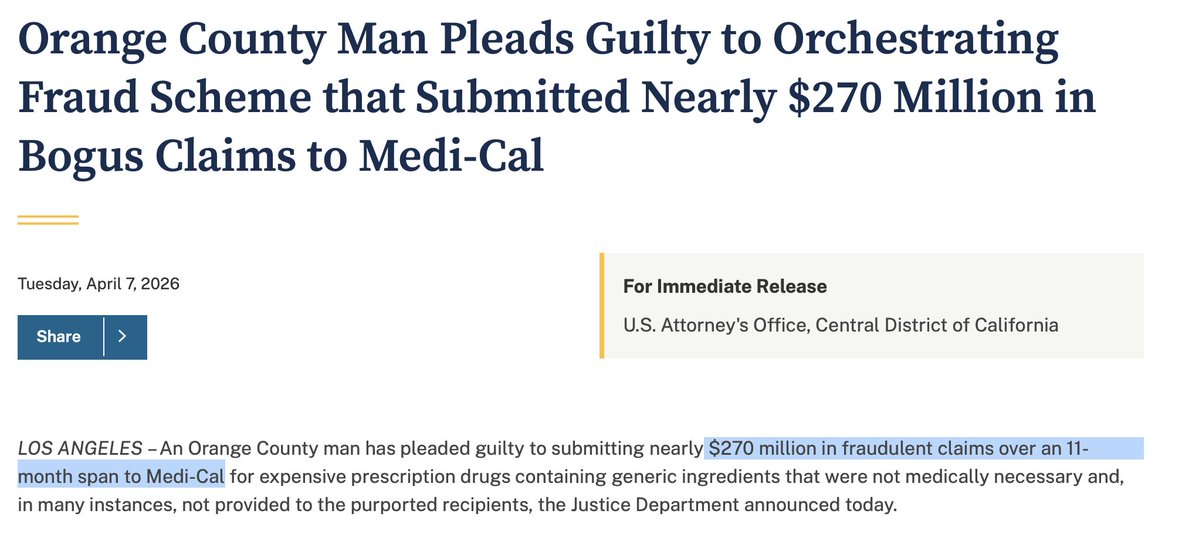Click the blue Share button
Screen dimensions: 1199x534
60,337
